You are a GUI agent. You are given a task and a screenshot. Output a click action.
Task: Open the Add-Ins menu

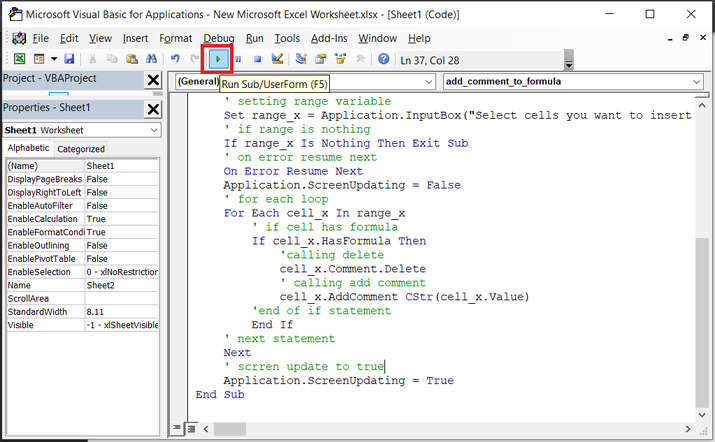pyautogui.click(x=329, y=38)
